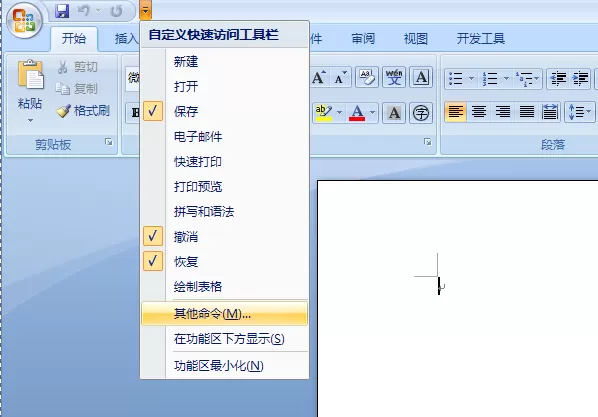Select 打开 in the customize menu
Viewport: 598px width, 417px height.
224,86
